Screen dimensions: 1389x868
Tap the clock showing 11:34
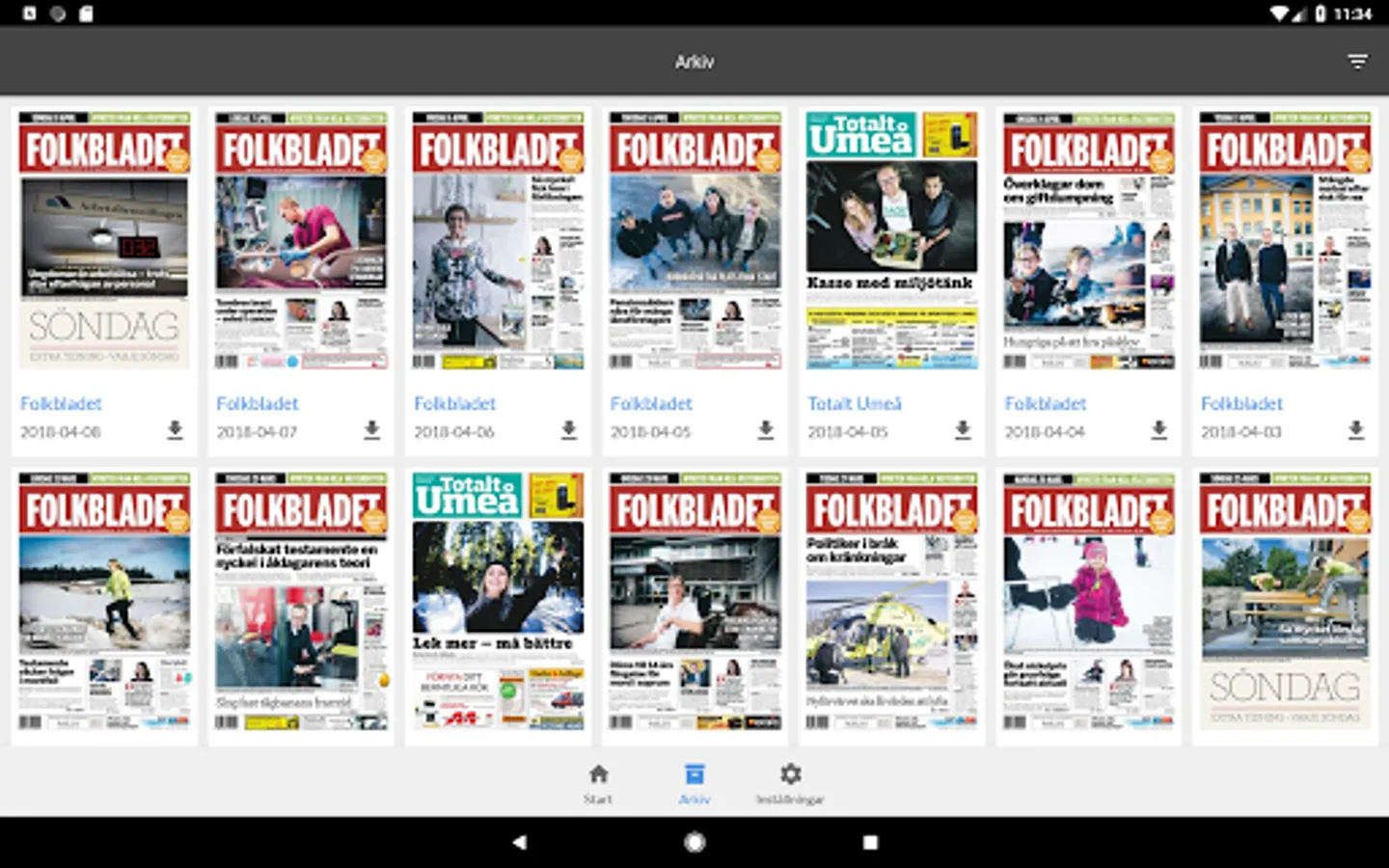pyautogui.click(x=1352, y=14)
